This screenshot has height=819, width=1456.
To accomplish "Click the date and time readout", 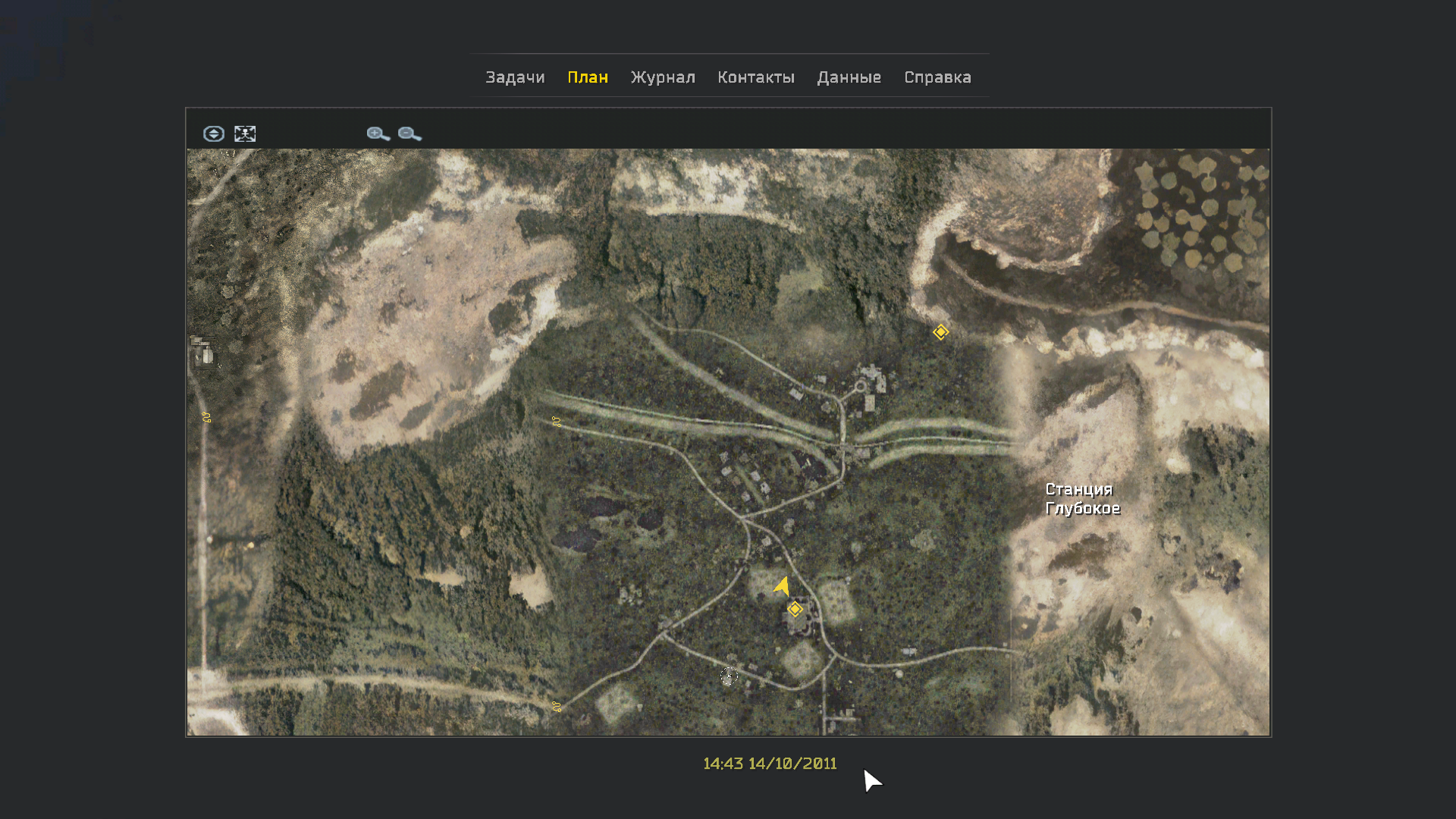I will (770, 764).
